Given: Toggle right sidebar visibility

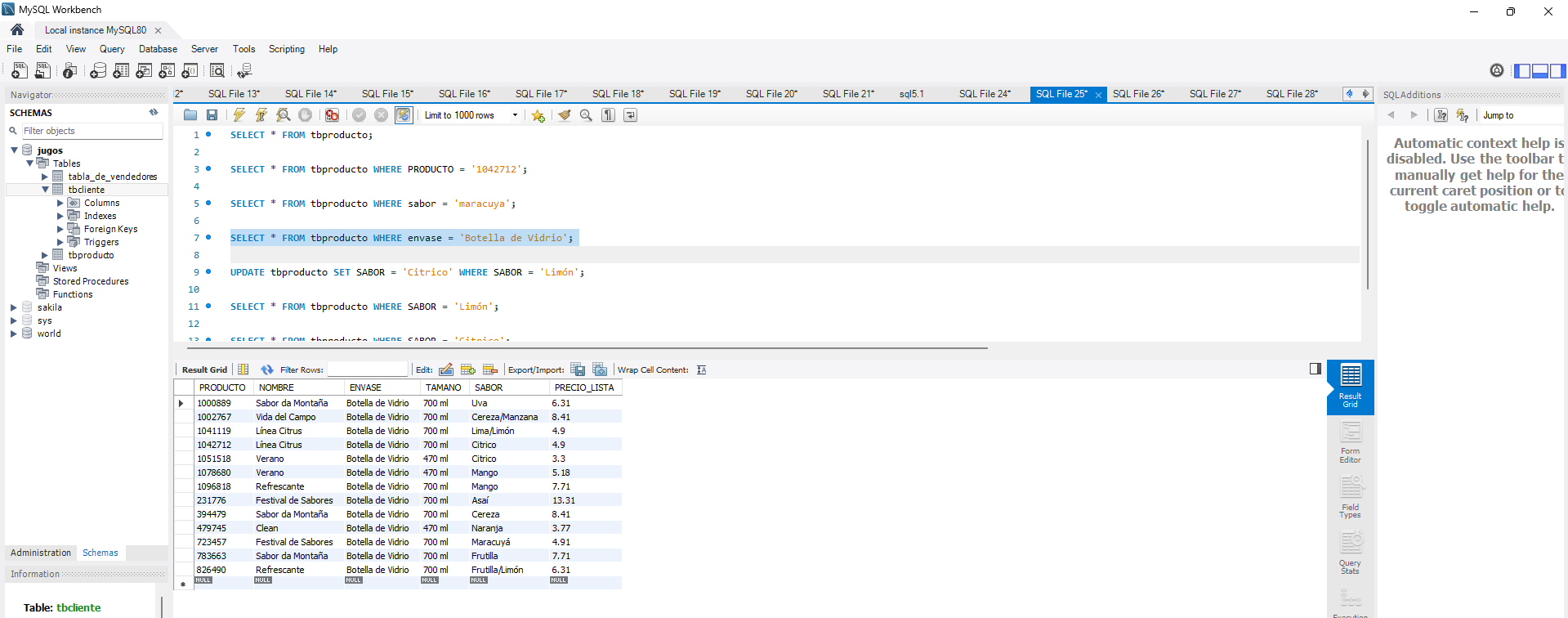Looking at the screenshot, I should (1557, 71).
